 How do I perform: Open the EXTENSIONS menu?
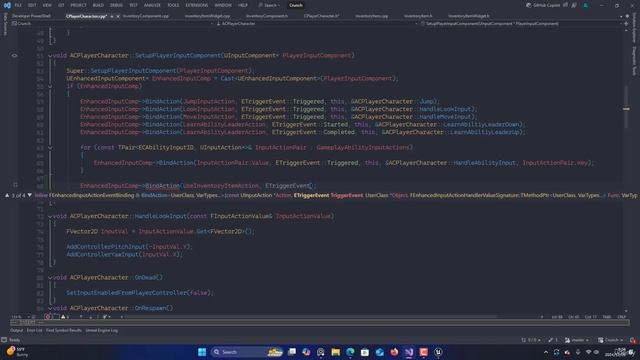(197, 5)
